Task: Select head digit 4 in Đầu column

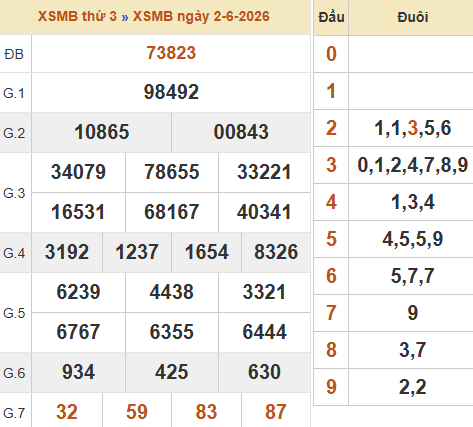Action: pyautogui.click(x=331, y=202)
